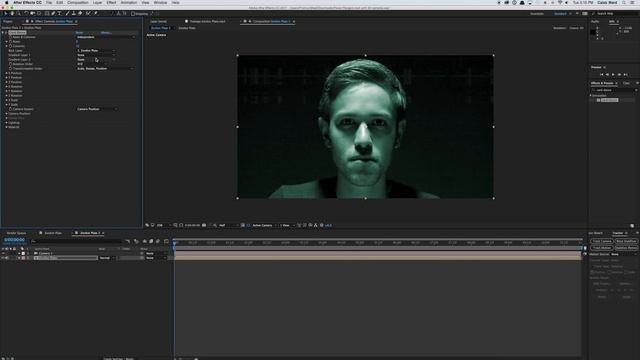Screen dimensions: 640x360
Task: Step to the previous frame in Preview panel
Action: click(x=607, y=75)
